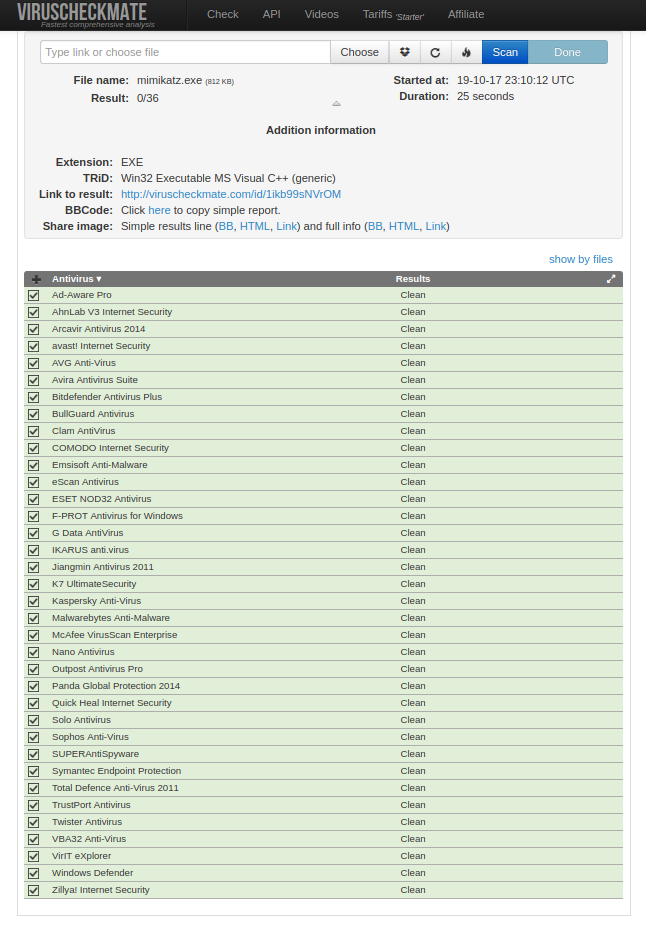Click the Dropbox upload icon
Screen dimensions: 646x925
point(405,52)
